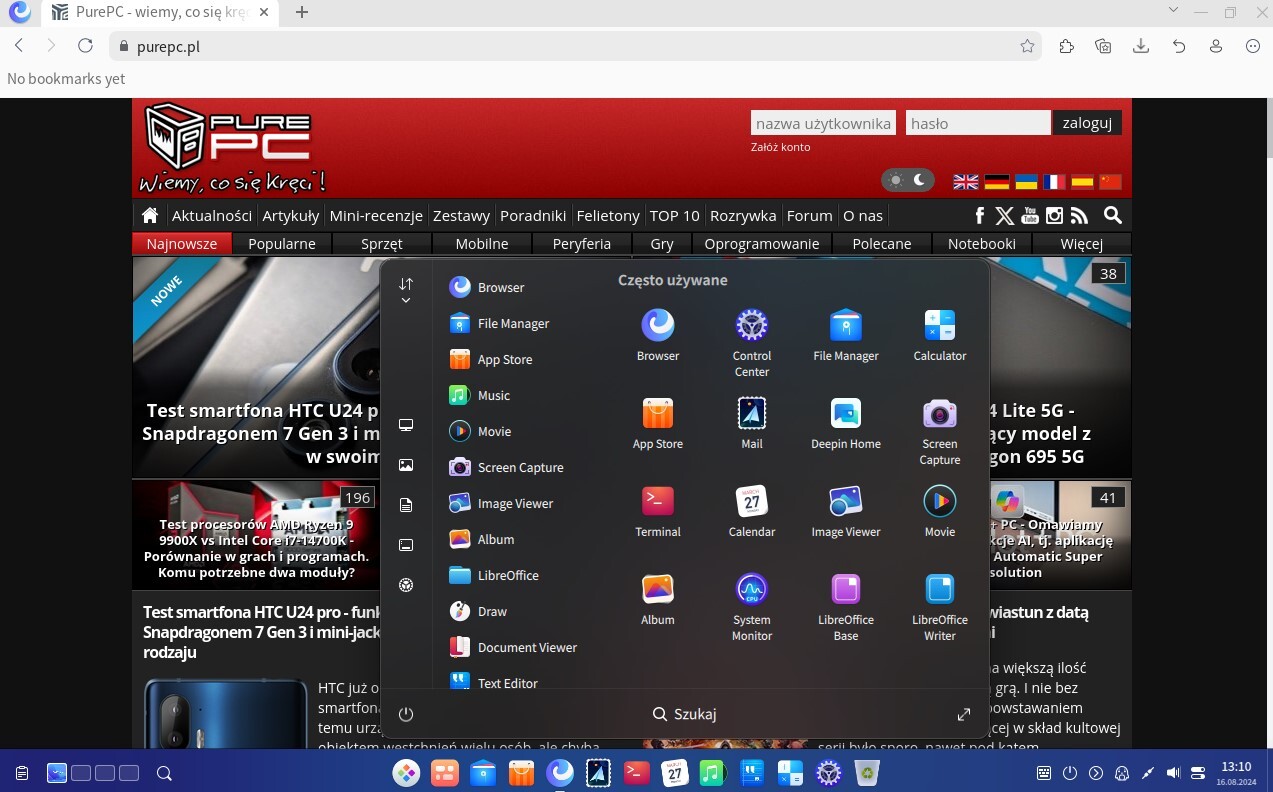Open the Screen Capture app icon
The image size is (1273, 792).
939,414
